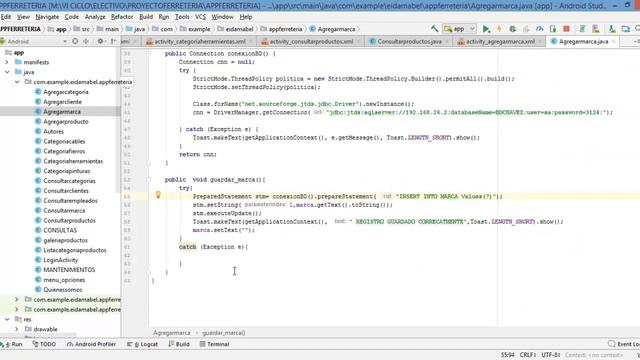Image resolution: width=640 pixels, height=360 pixels.
Task: Select Quienessomos class in project tree
Action: [62, 289]
